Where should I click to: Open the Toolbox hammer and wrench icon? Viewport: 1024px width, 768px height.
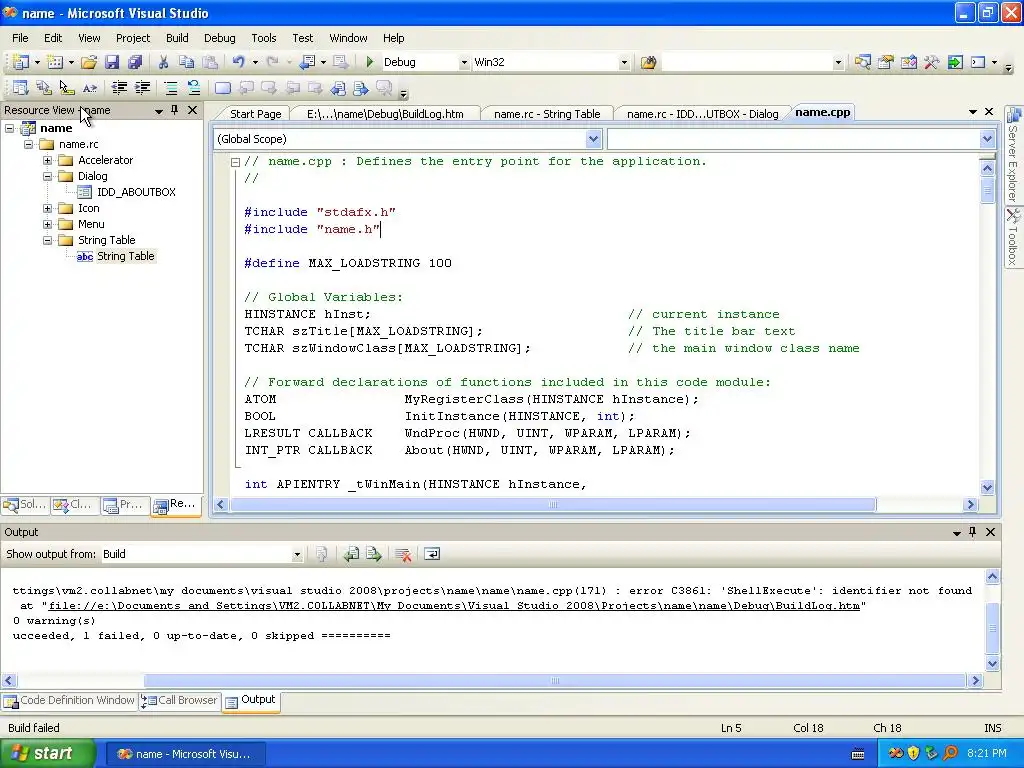931,62
